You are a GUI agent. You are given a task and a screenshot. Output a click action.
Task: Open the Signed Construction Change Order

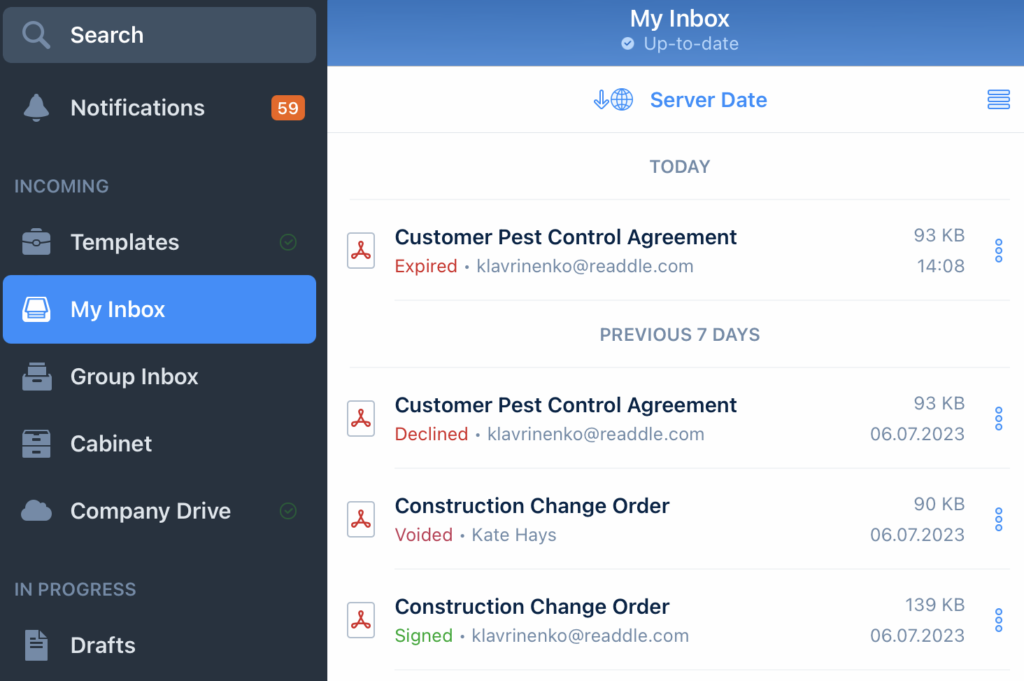[532, 607]
